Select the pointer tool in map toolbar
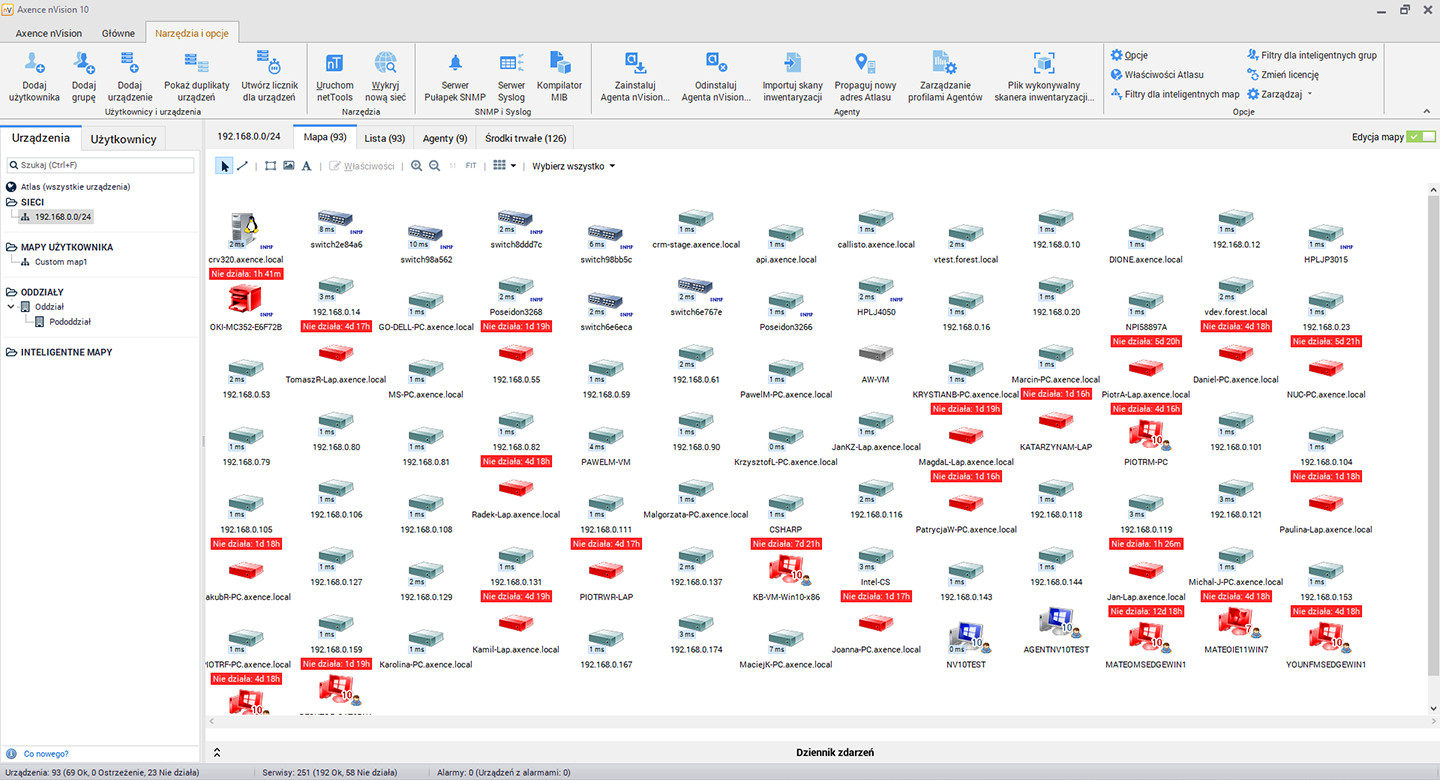Viewport: 1440px width, 780px height. click(x=225, y=166)
